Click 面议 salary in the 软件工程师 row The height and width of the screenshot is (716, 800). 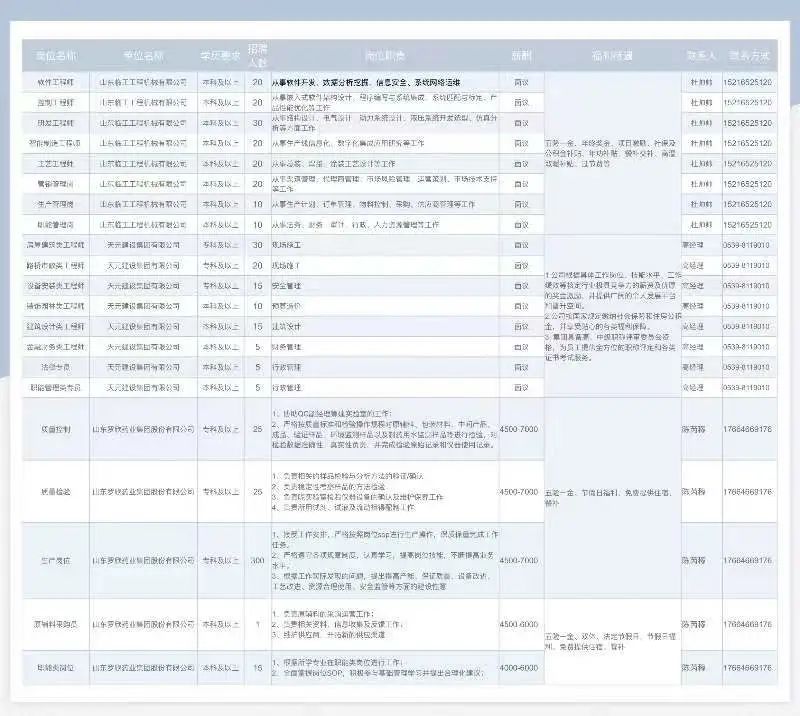[x=521, y=82]
